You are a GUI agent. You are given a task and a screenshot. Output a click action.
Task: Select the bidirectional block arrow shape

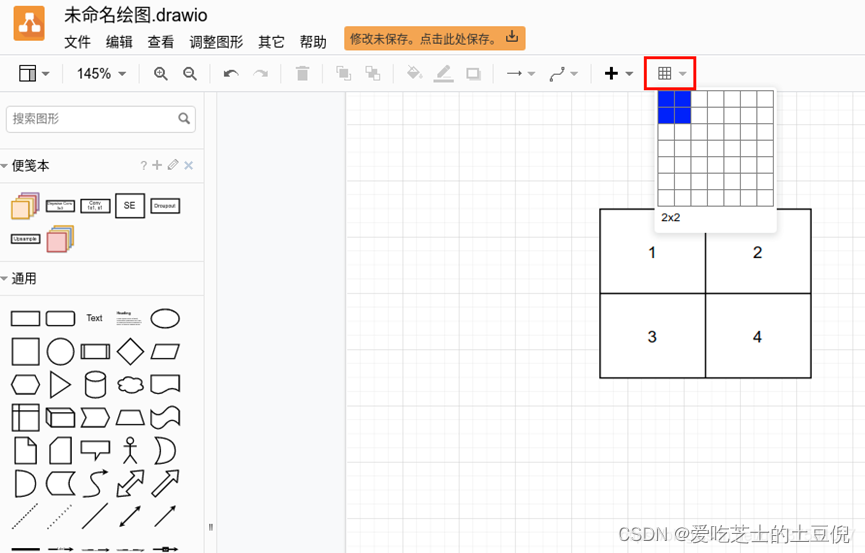[x=130, y=483]
